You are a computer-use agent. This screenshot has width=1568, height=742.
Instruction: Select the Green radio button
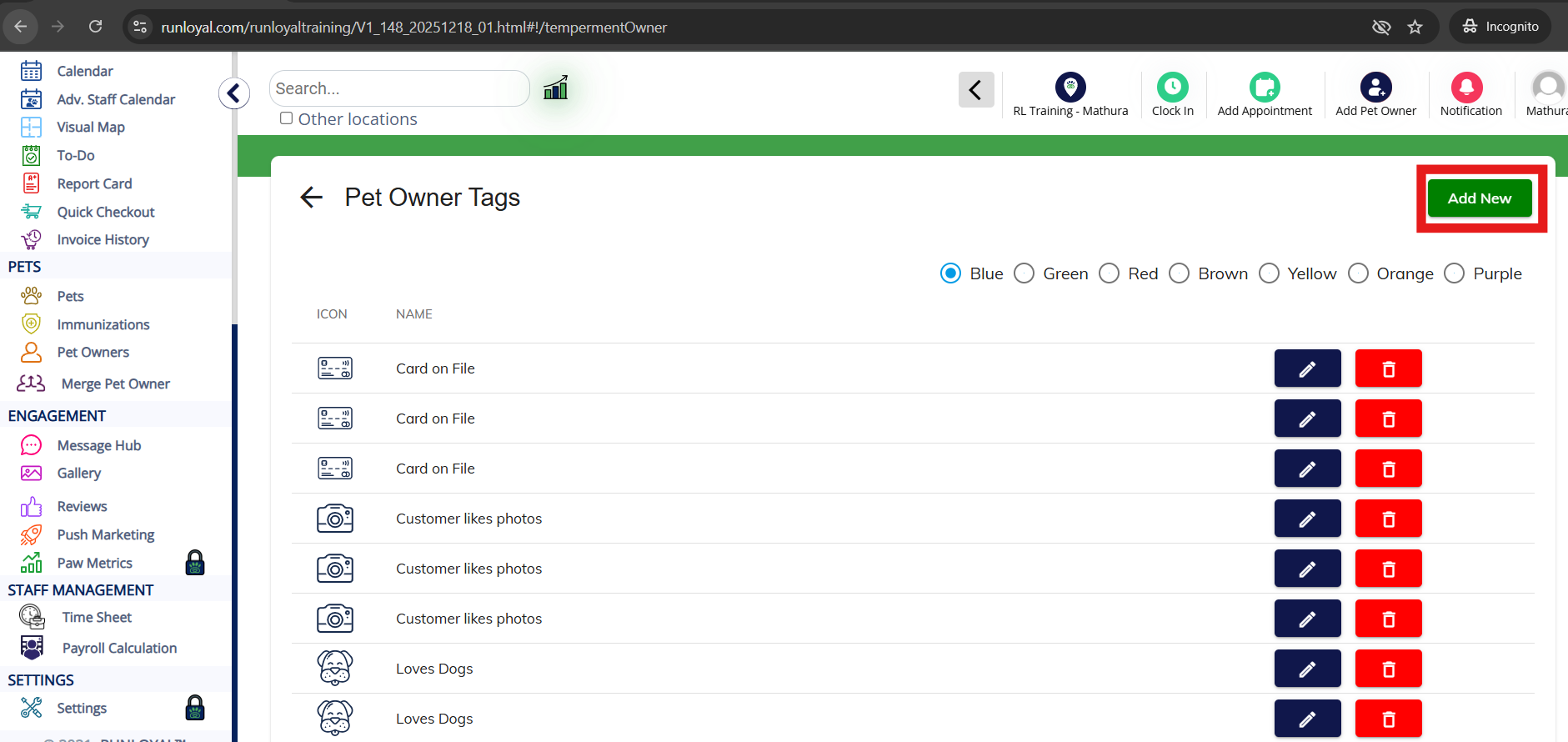1024,273
